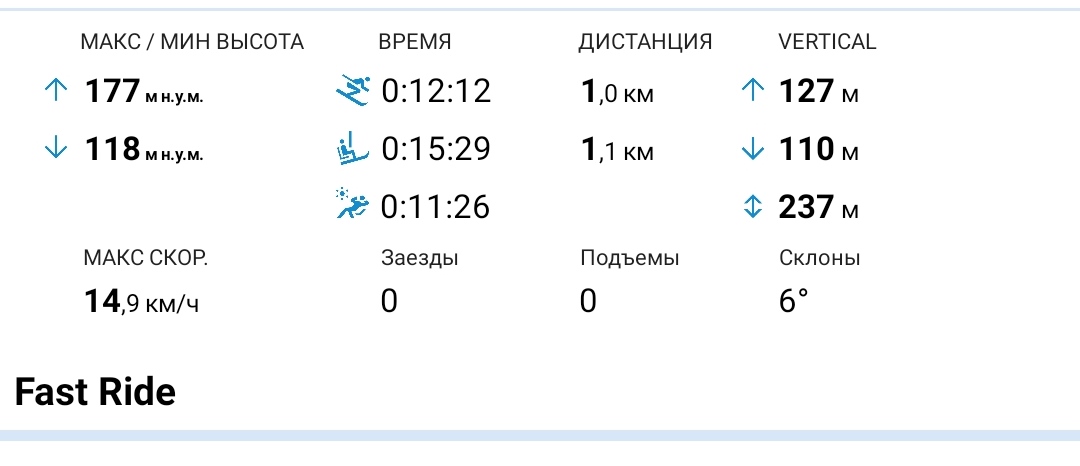Tap the Склоны value of 6°

(x=793, y=301)
